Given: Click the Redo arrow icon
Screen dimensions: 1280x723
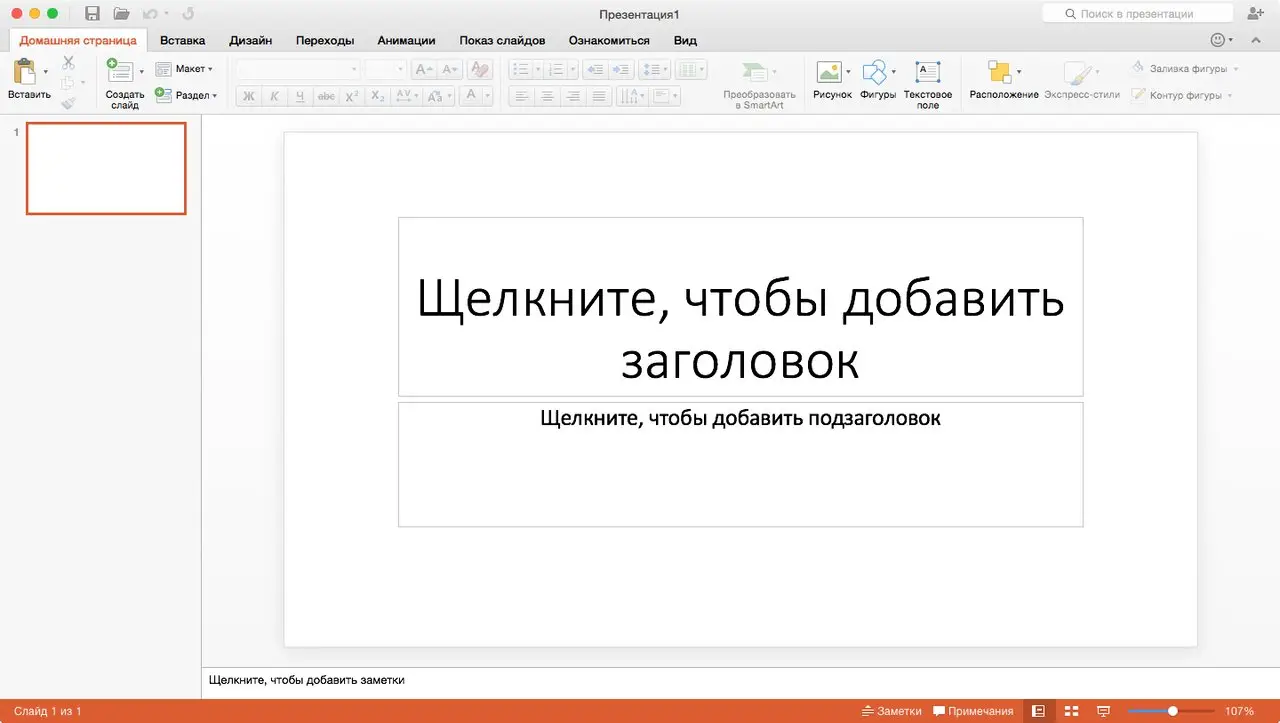Looking at the screenshot, I should click(x=188, y=14).
